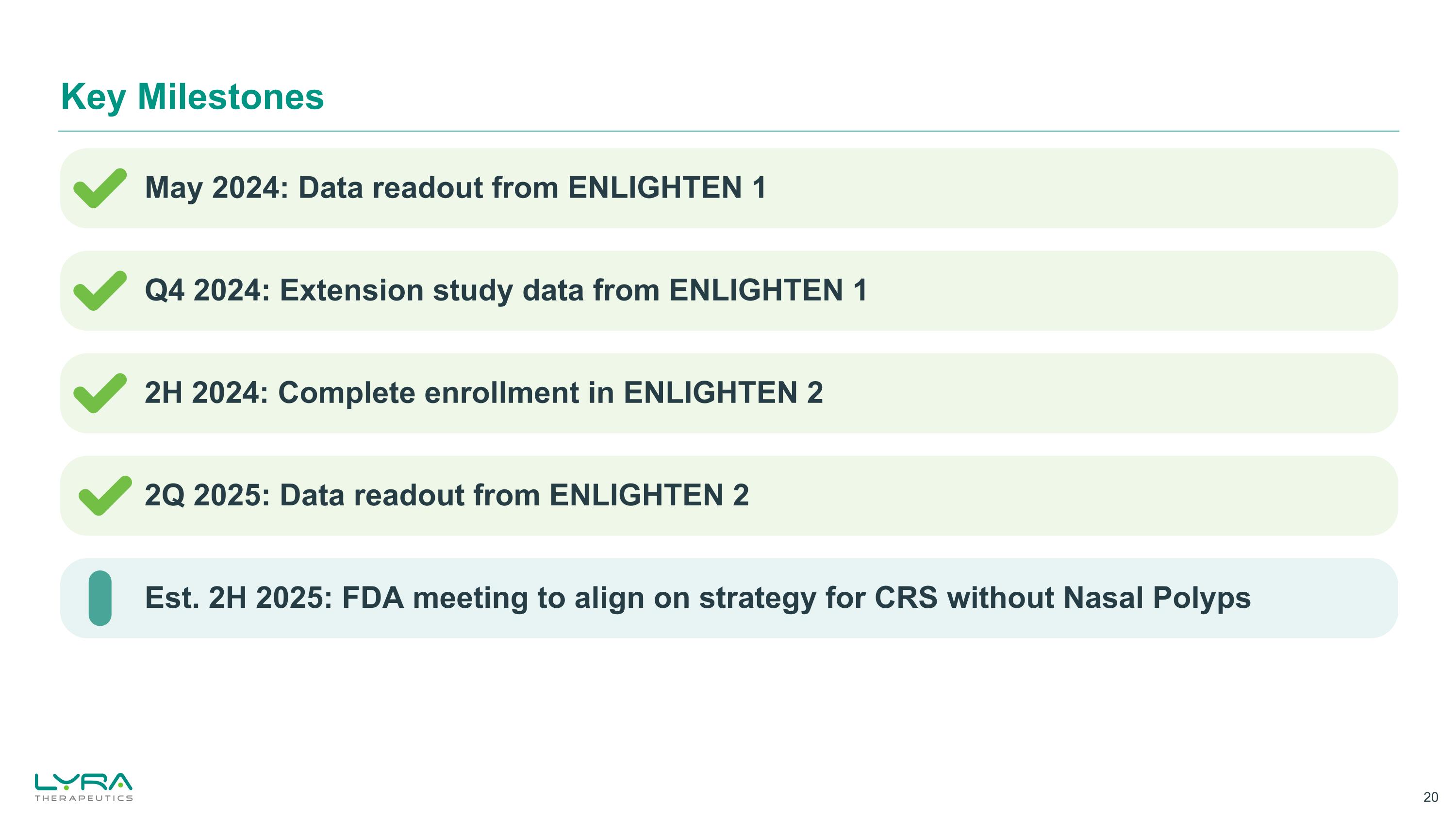
Task: Click the Est. 2H 2025 date label
Action: [238, 598]
